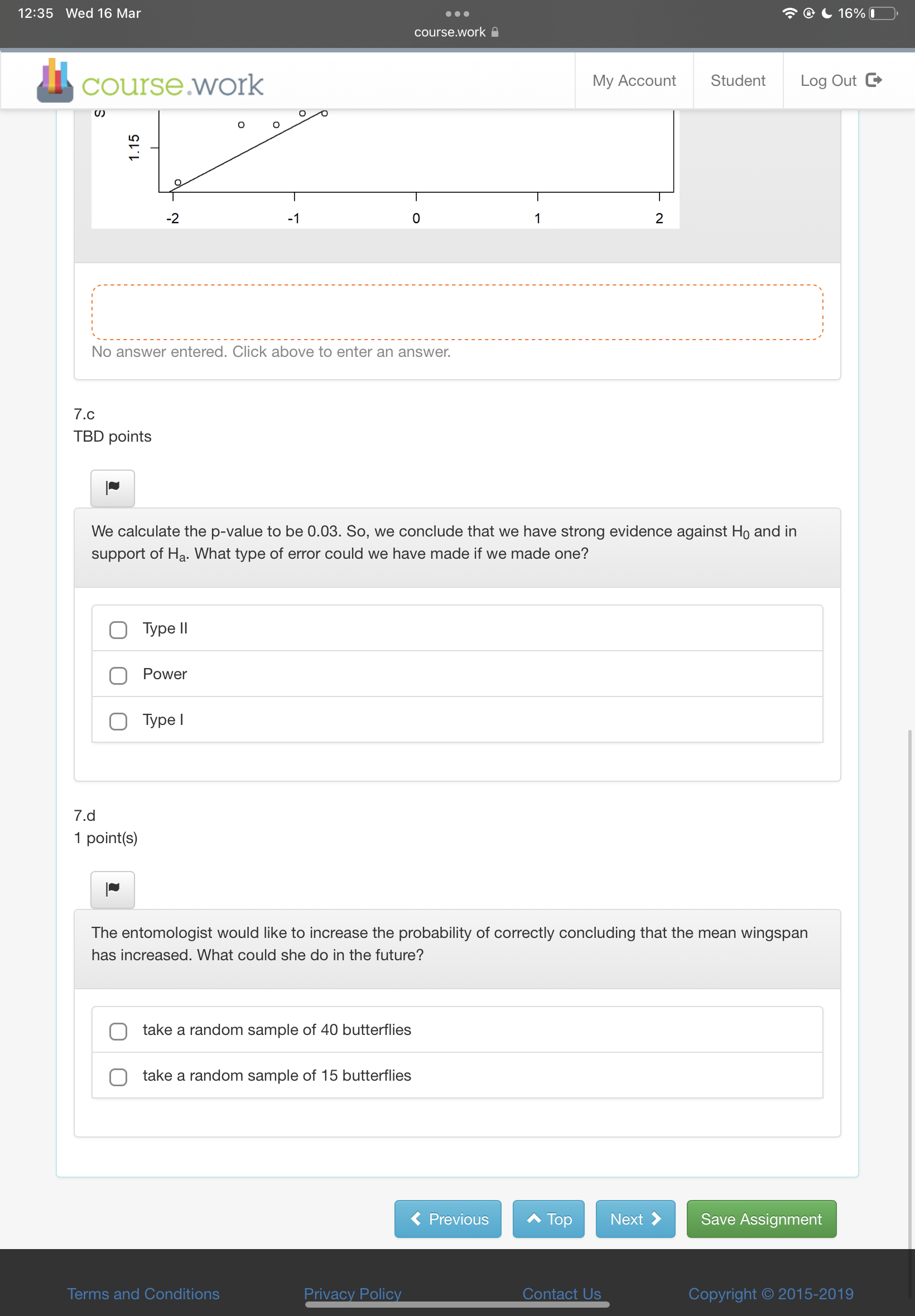The image size is (915, 1316).
Task: Switch to the Student section
Action: click(737, 80)
